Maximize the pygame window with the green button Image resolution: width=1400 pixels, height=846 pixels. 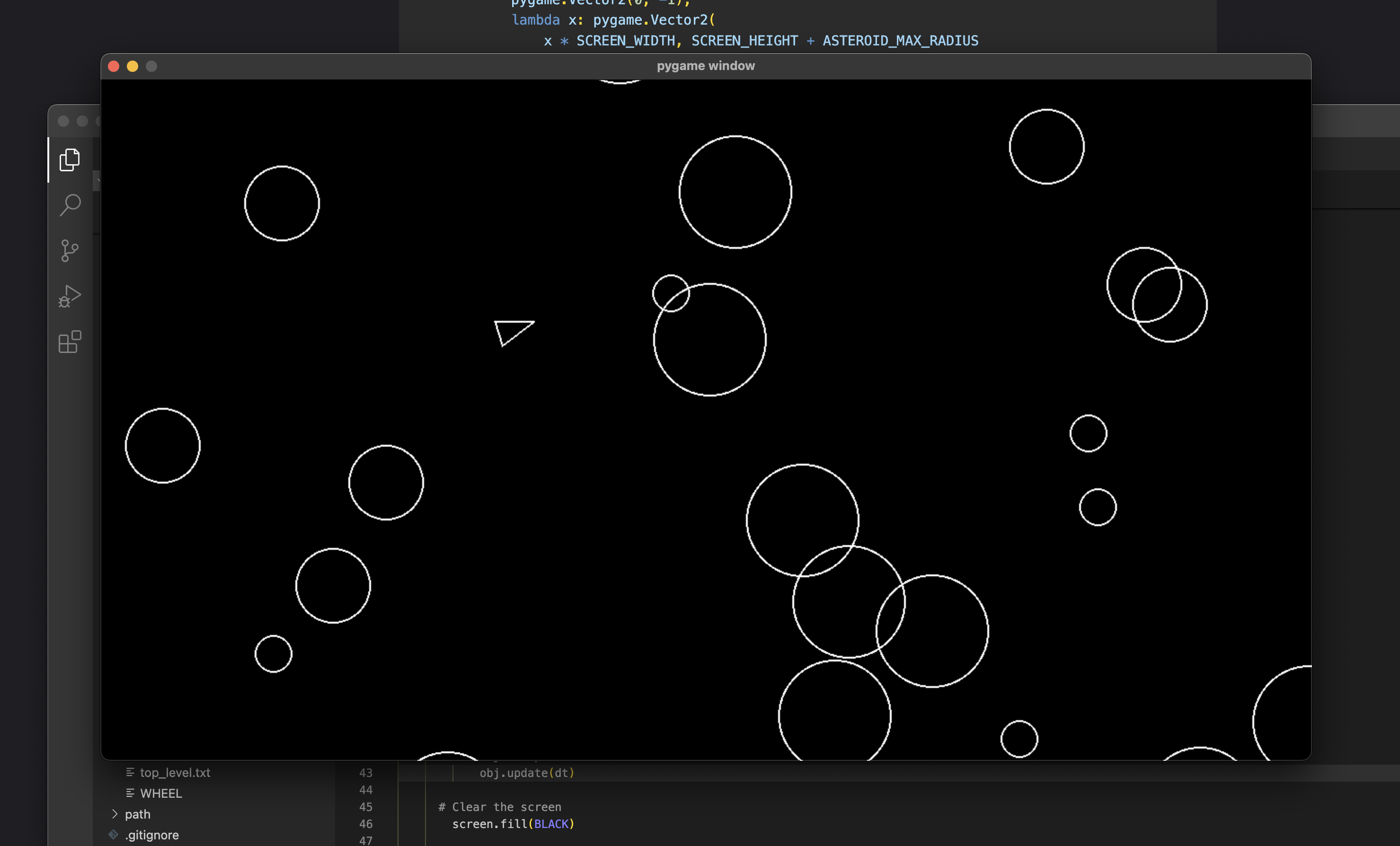pos(151,66)
